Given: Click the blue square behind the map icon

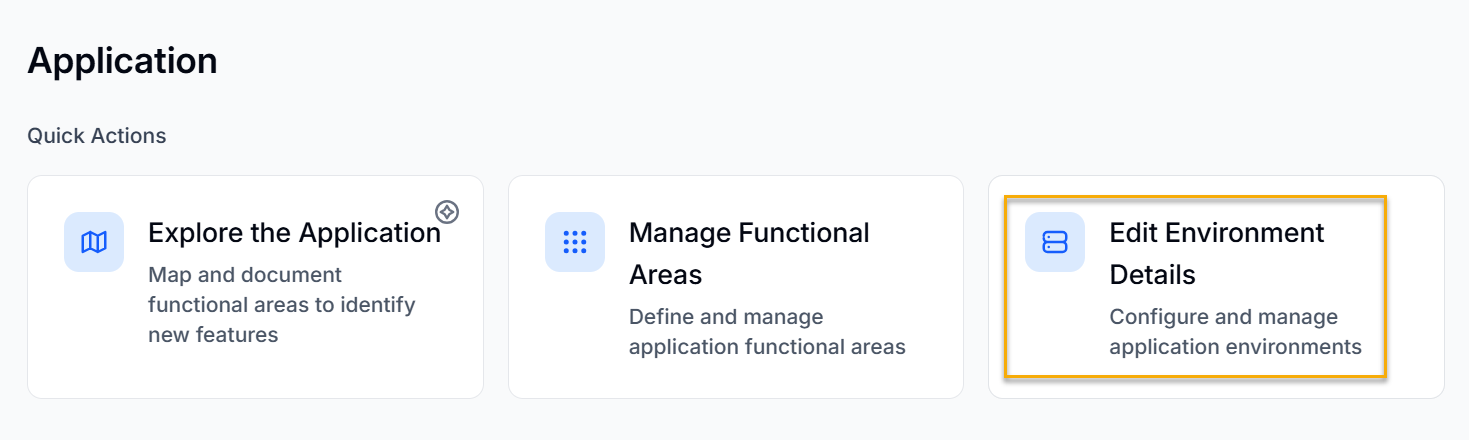Looking at the screenshot, I should [74, 222].
